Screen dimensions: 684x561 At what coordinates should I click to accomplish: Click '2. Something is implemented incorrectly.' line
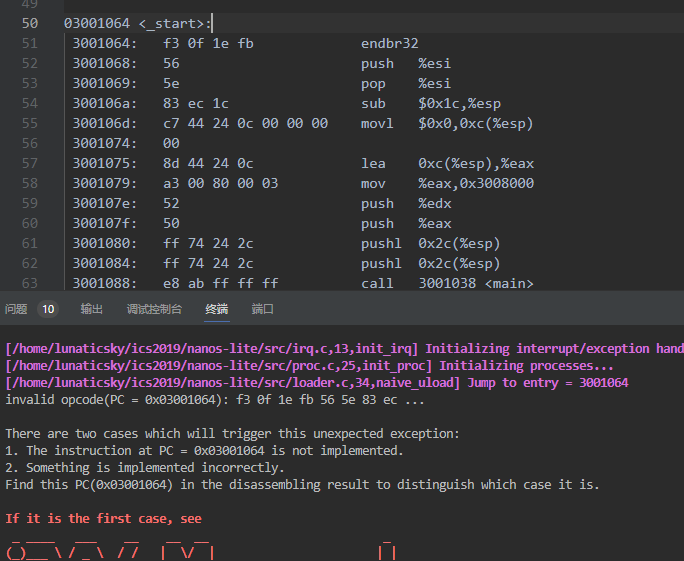tap(145, 468)
